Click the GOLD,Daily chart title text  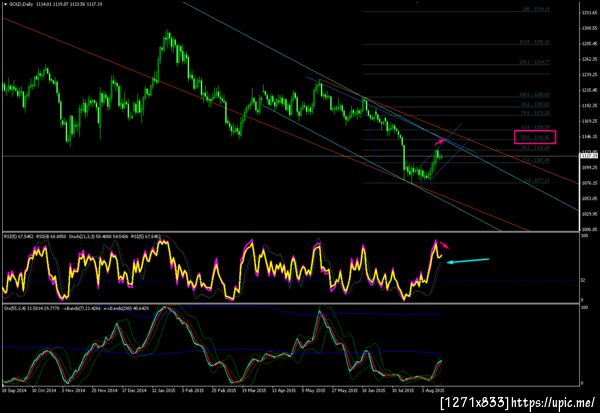(21, 5)
